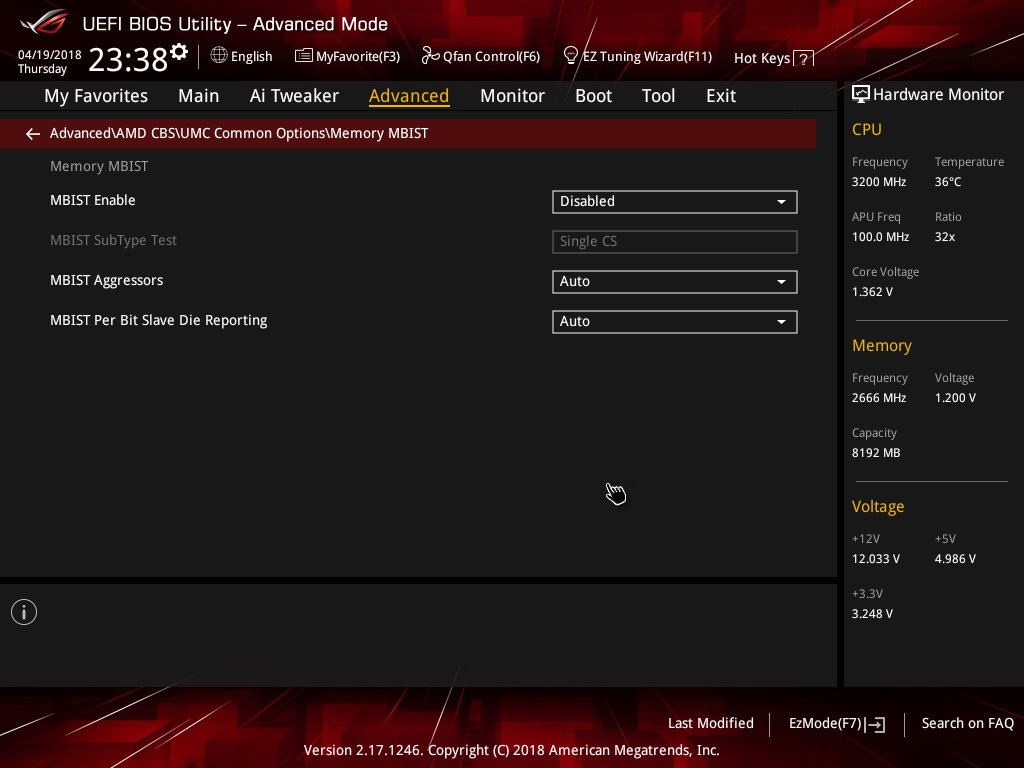1024x768 pixels.
Task: Click the MBIST Aggressors dropdown arrow
Action: point(781,281)
